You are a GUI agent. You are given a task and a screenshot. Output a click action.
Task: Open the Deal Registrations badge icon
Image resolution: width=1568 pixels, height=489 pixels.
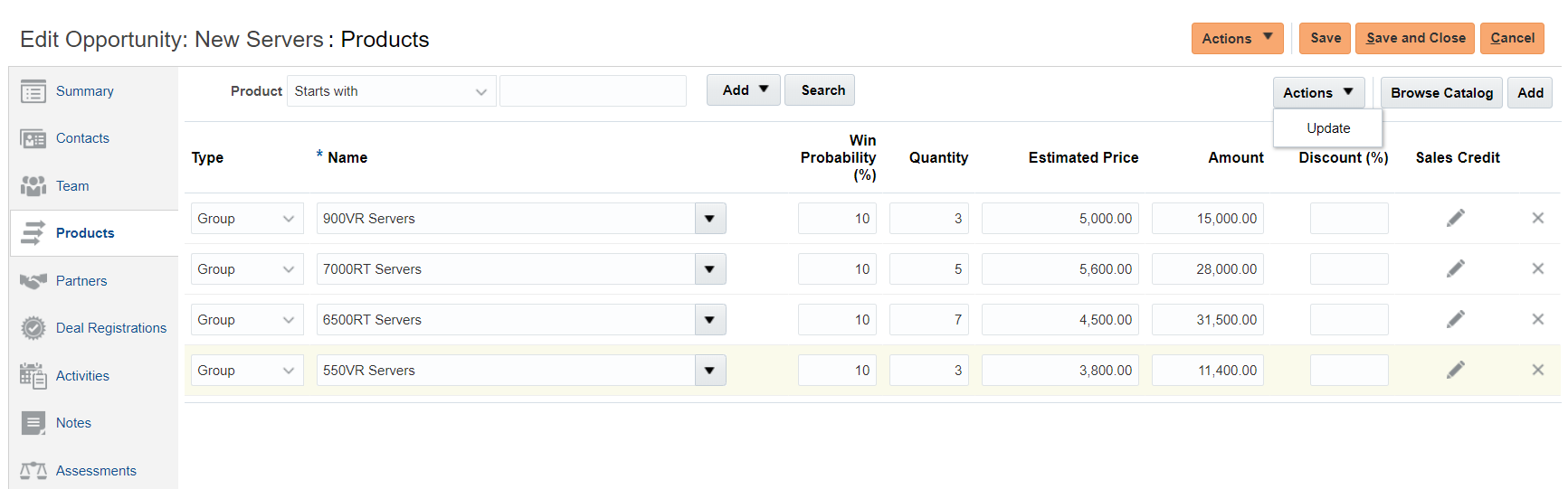pyautogui.click(x=33, y=328)
